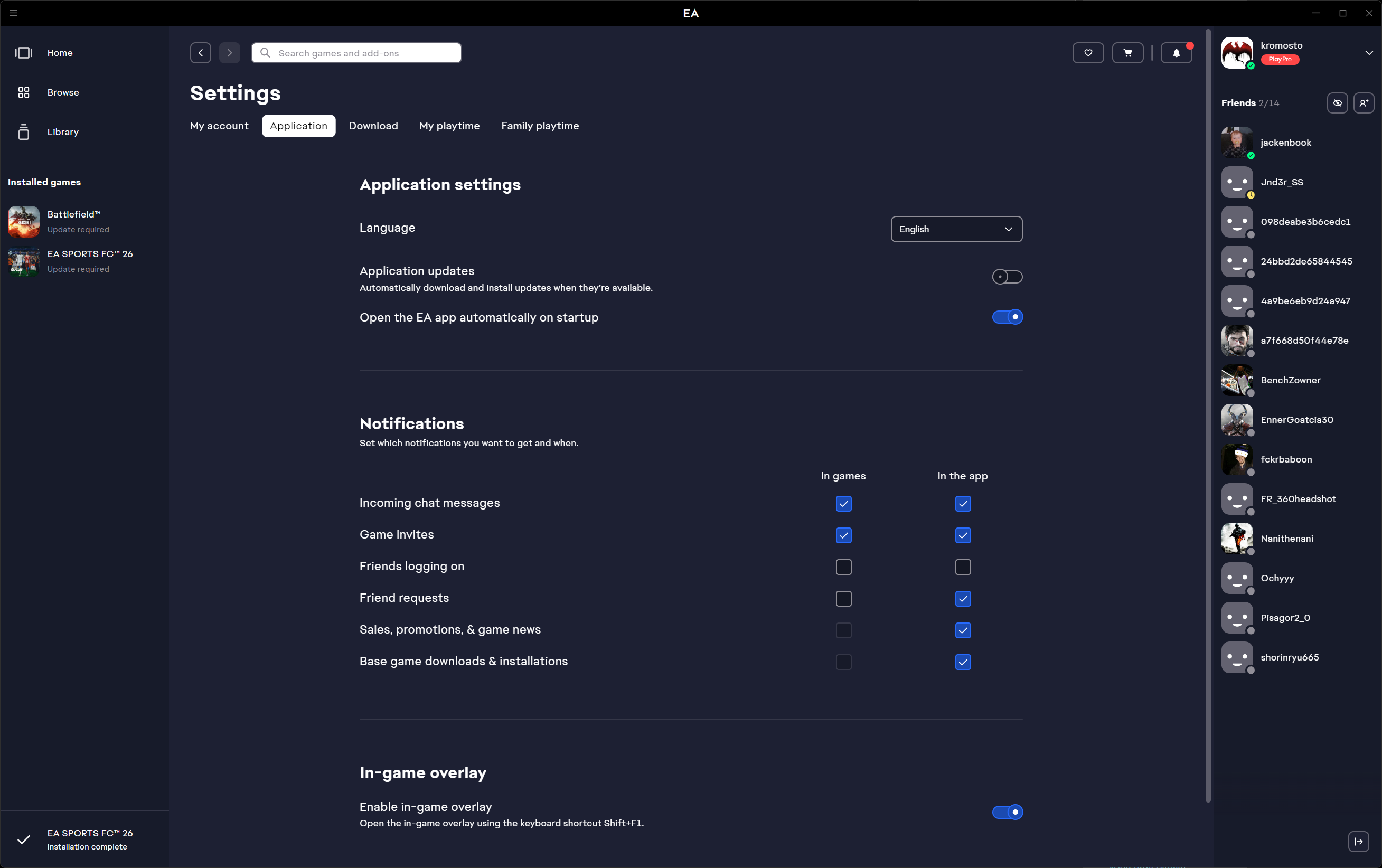Open EA SPORTS FC 26 installation complete status

pyautogui.click(x=84, y=839)
